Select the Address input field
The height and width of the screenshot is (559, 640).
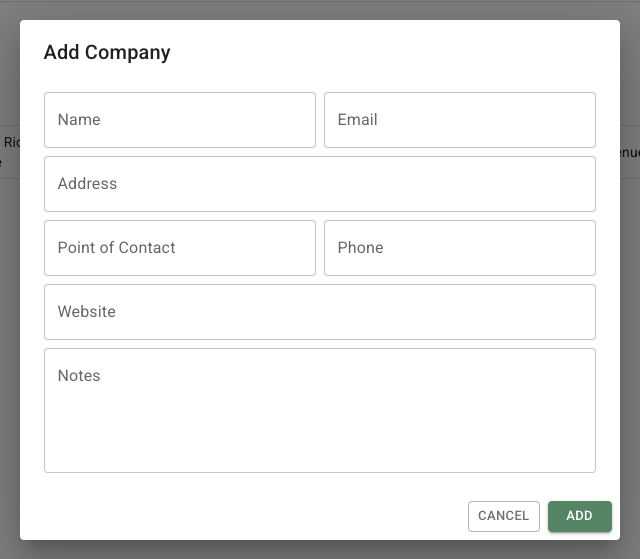click(320, 184)
